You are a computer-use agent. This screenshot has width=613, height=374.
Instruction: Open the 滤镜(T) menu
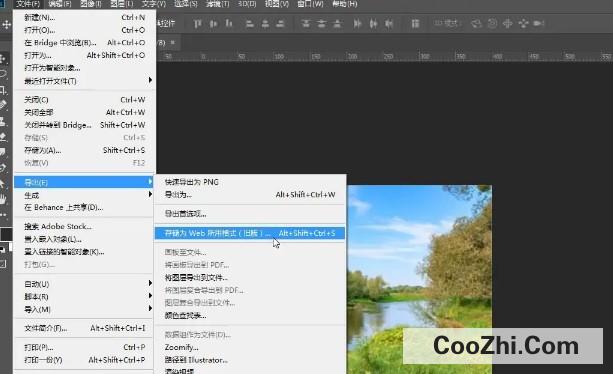coord(217,4)
